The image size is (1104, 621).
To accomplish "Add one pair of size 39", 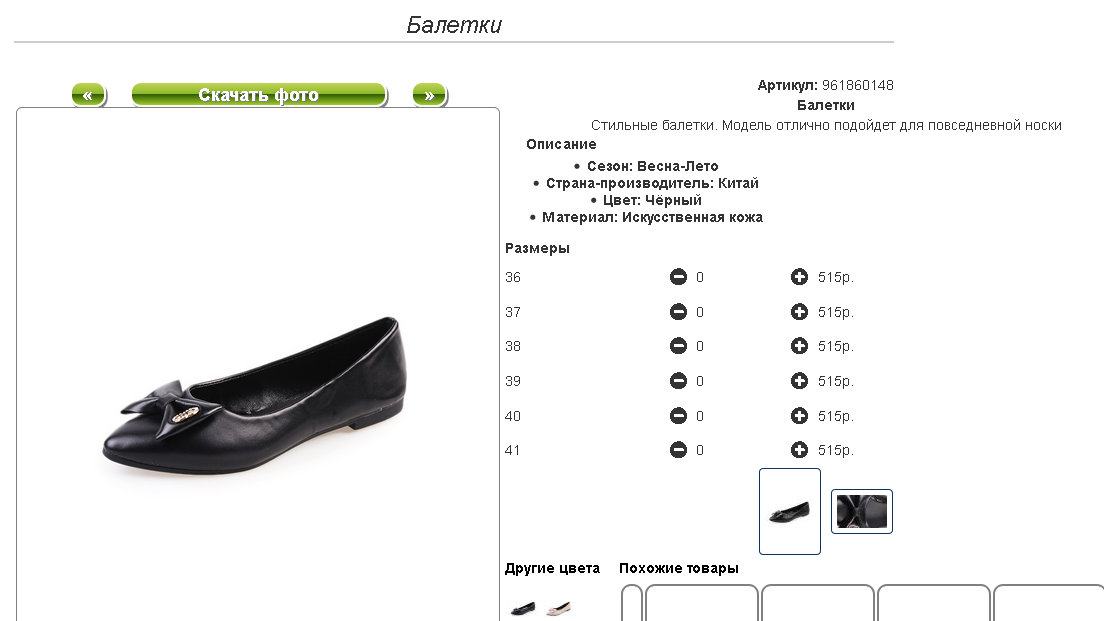I will pyautogui.click(x=799, y=381).
